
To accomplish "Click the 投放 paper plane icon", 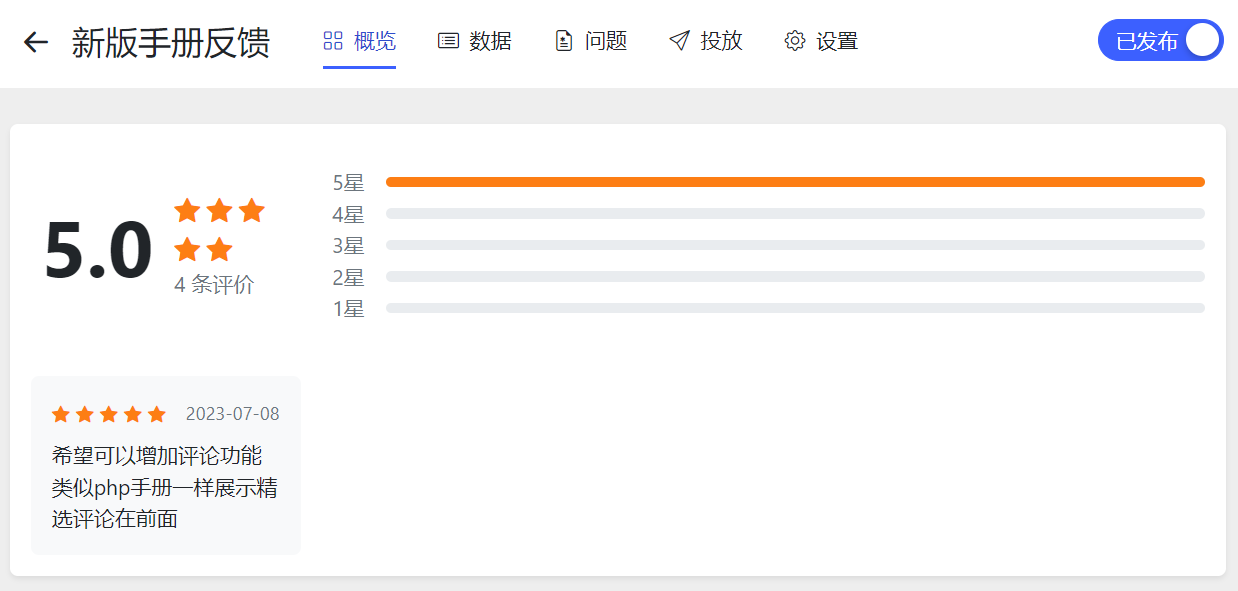I will point(680,41).
